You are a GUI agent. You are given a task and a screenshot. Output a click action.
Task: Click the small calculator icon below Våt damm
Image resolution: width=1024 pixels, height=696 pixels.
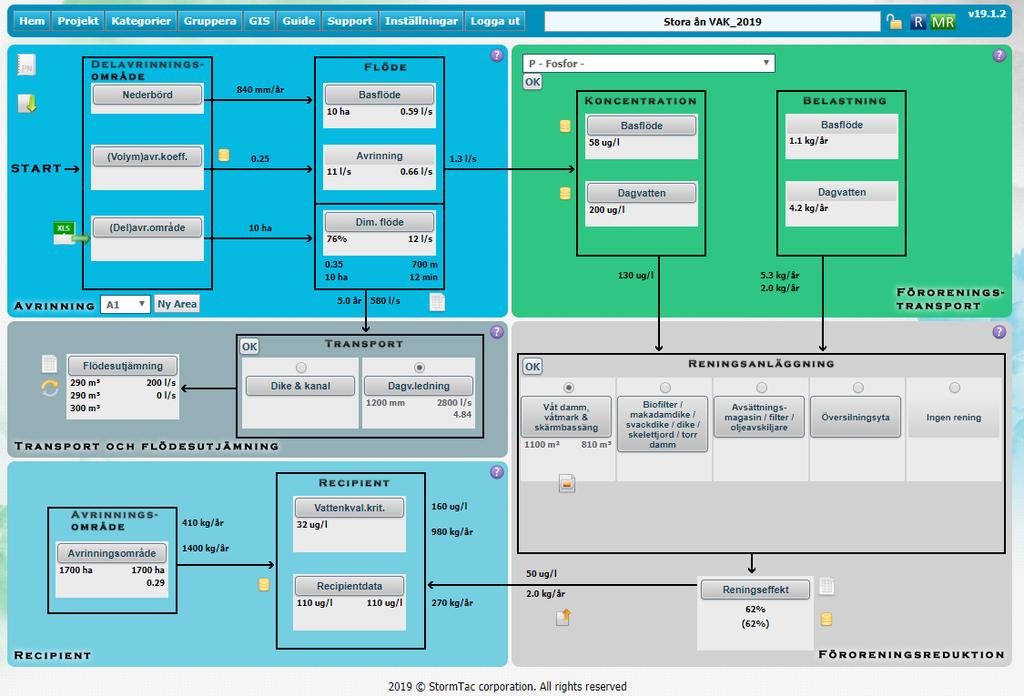click(567, 483)
